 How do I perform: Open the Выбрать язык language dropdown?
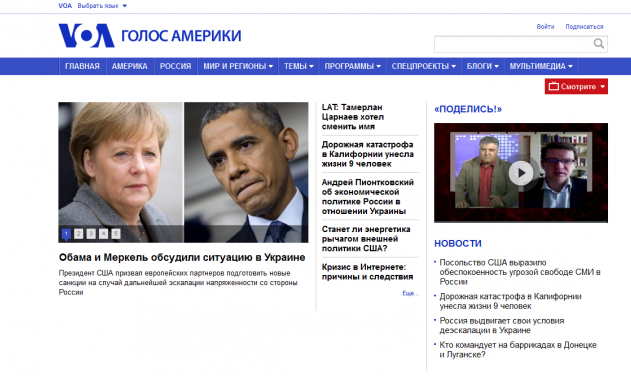[x=102, y=6]
